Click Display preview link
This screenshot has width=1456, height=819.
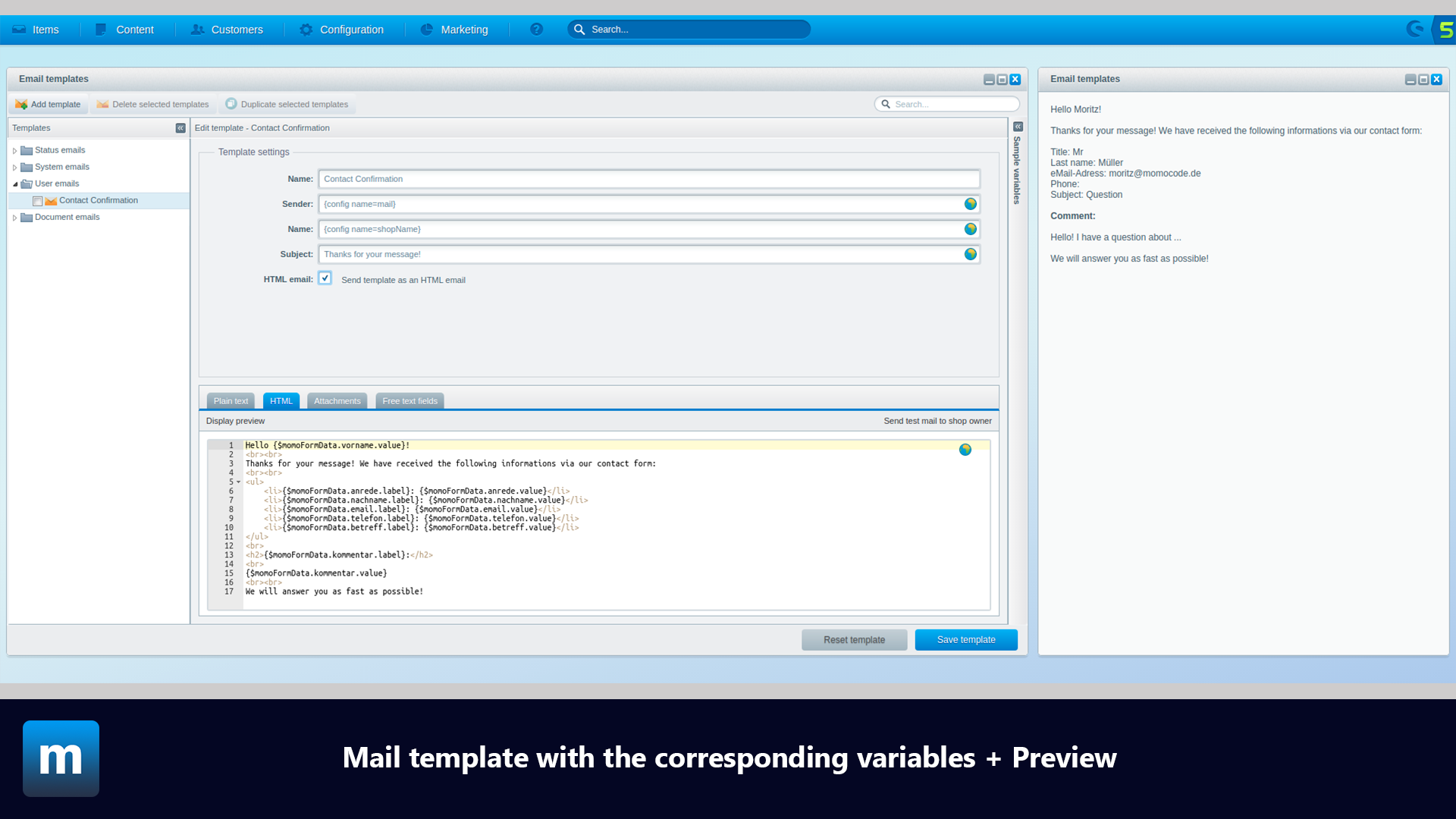click(235, 421)
